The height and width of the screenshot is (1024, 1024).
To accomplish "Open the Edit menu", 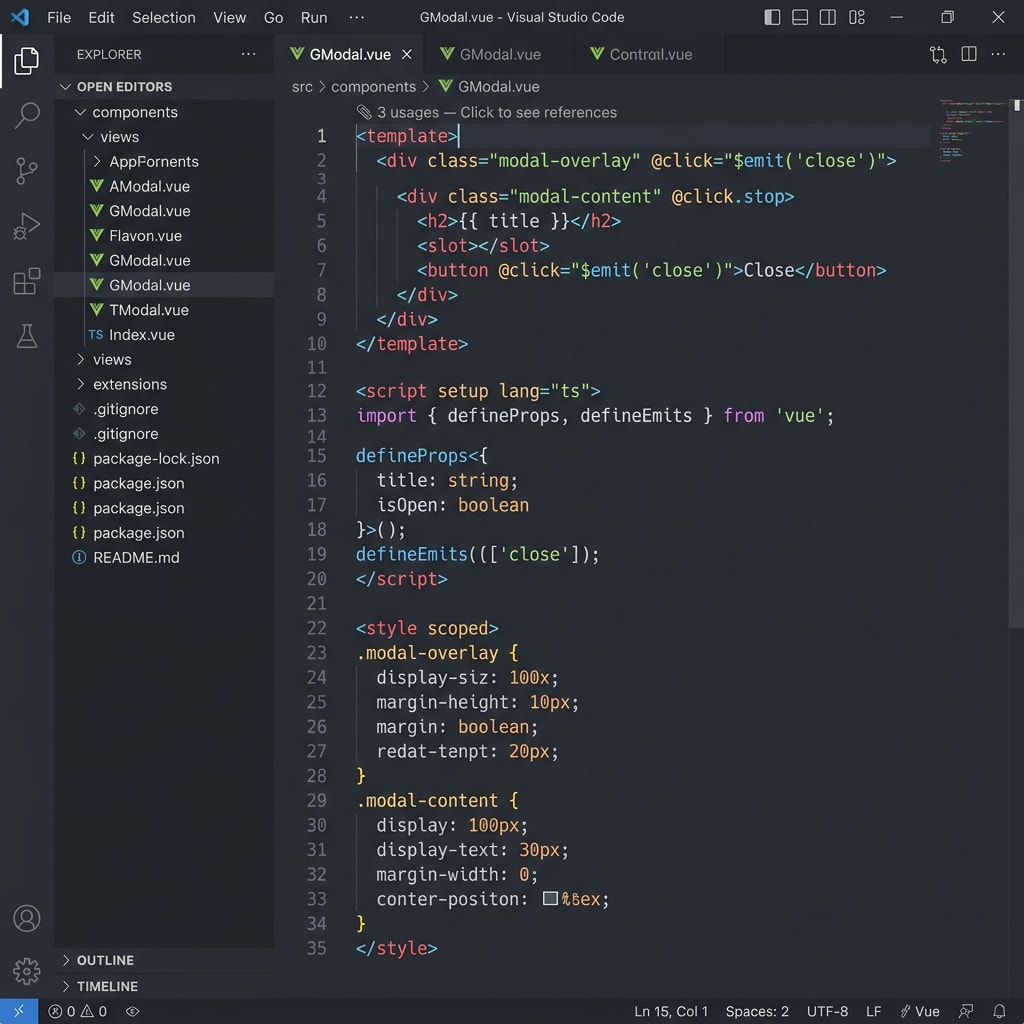I will tap(101, 18).
